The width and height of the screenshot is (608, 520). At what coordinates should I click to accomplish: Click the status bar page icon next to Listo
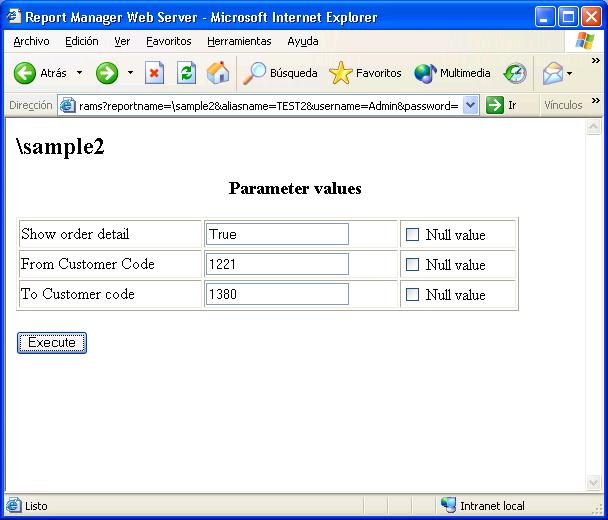14,506
